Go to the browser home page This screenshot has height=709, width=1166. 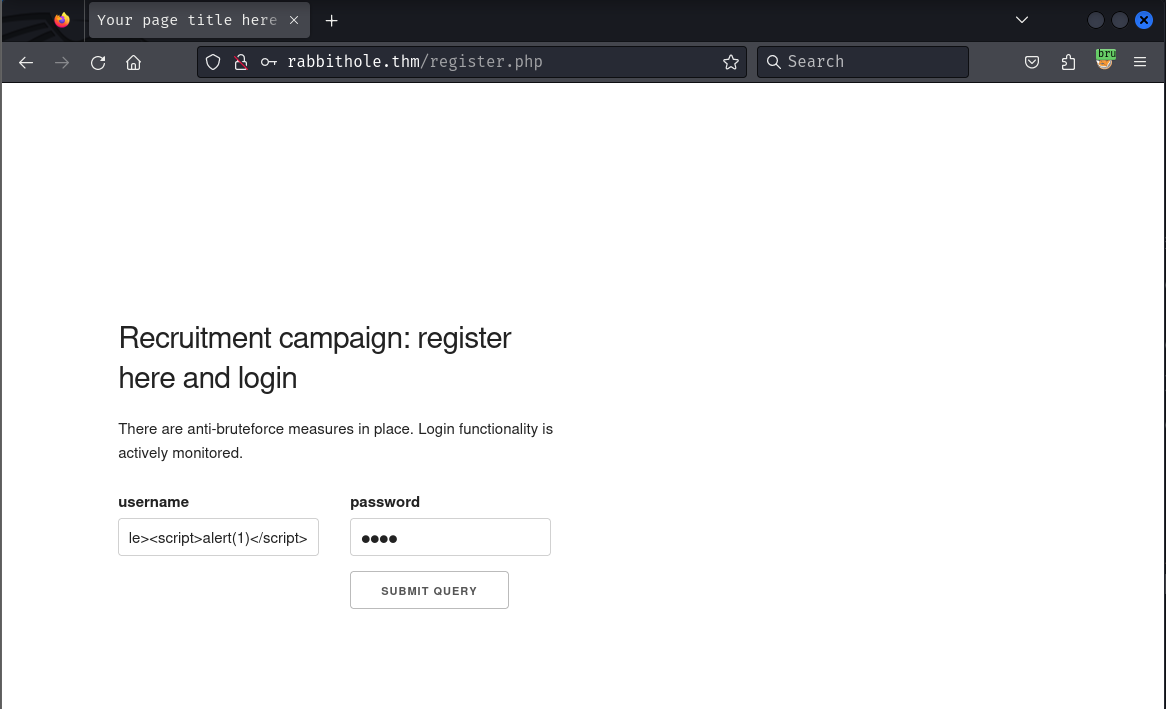[133, 62]
